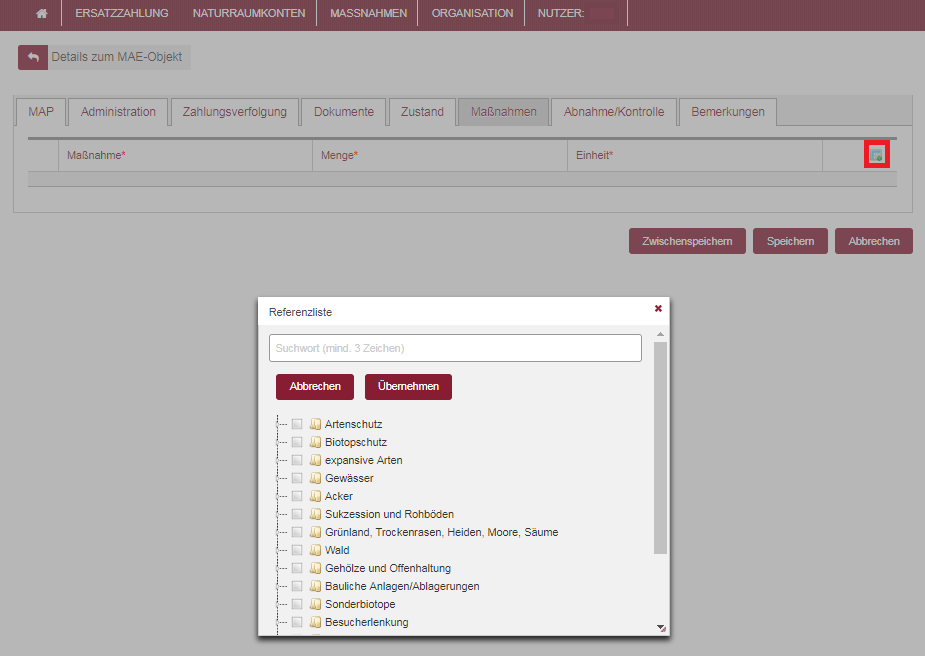This screenshot has height=656, width=925.
Task: Click the home icon in navigation bar
Action: coord(41,14)
